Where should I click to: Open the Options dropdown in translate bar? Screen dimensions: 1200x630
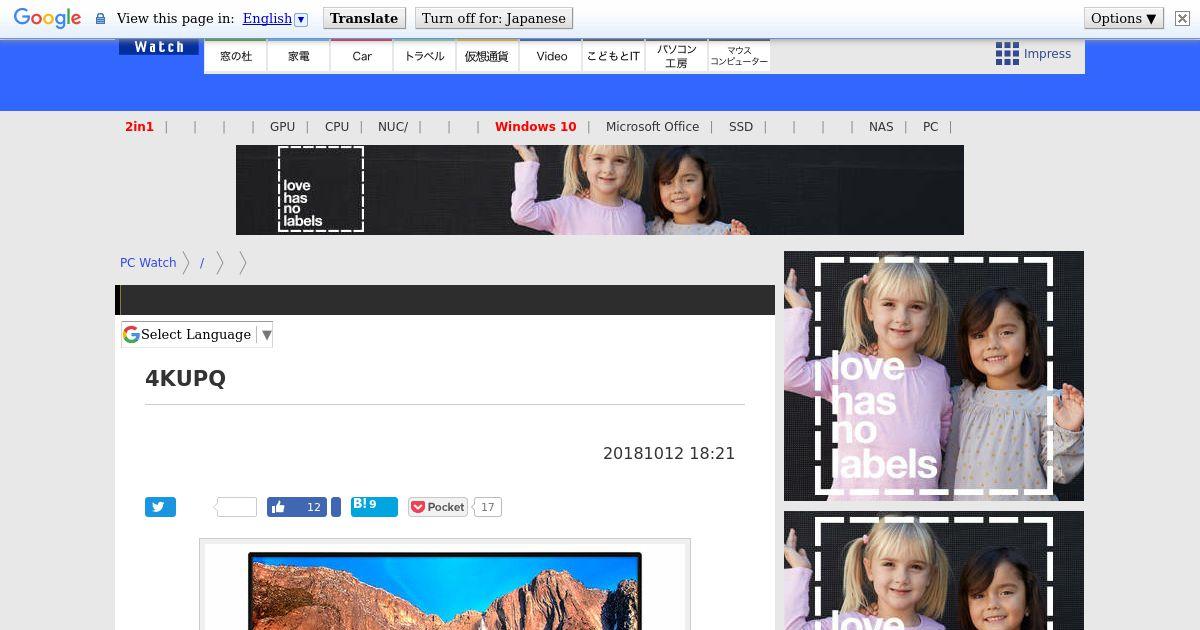[x=1124, y=18]
